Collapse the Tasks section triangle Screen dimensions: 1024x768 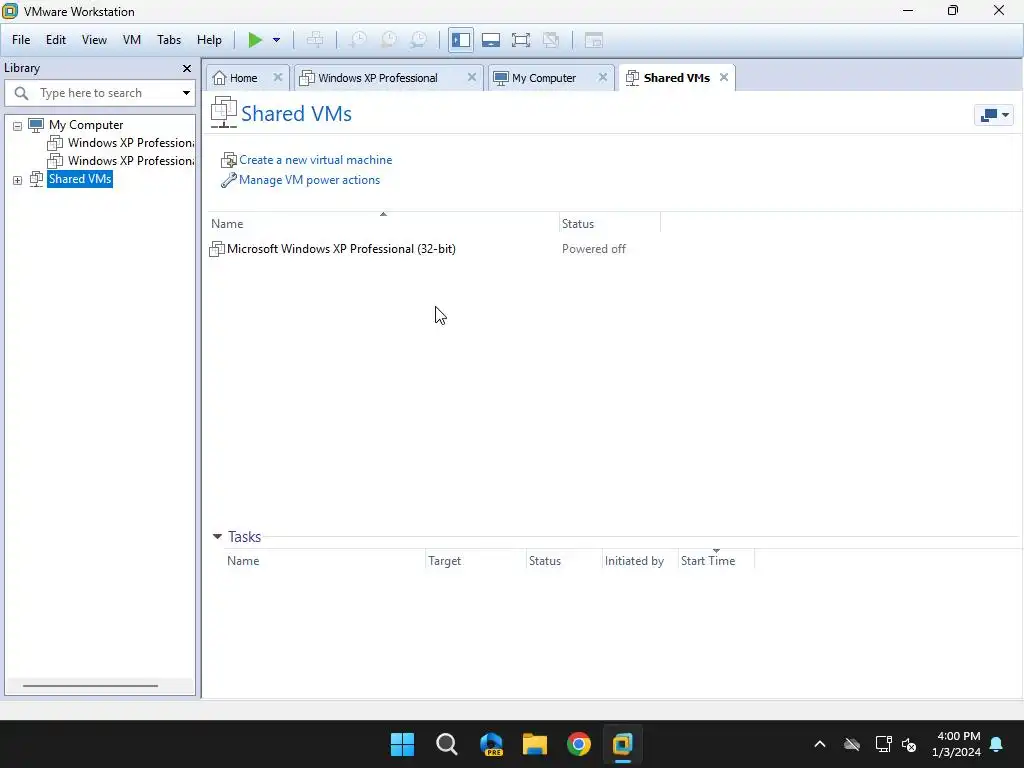(217, 537)
